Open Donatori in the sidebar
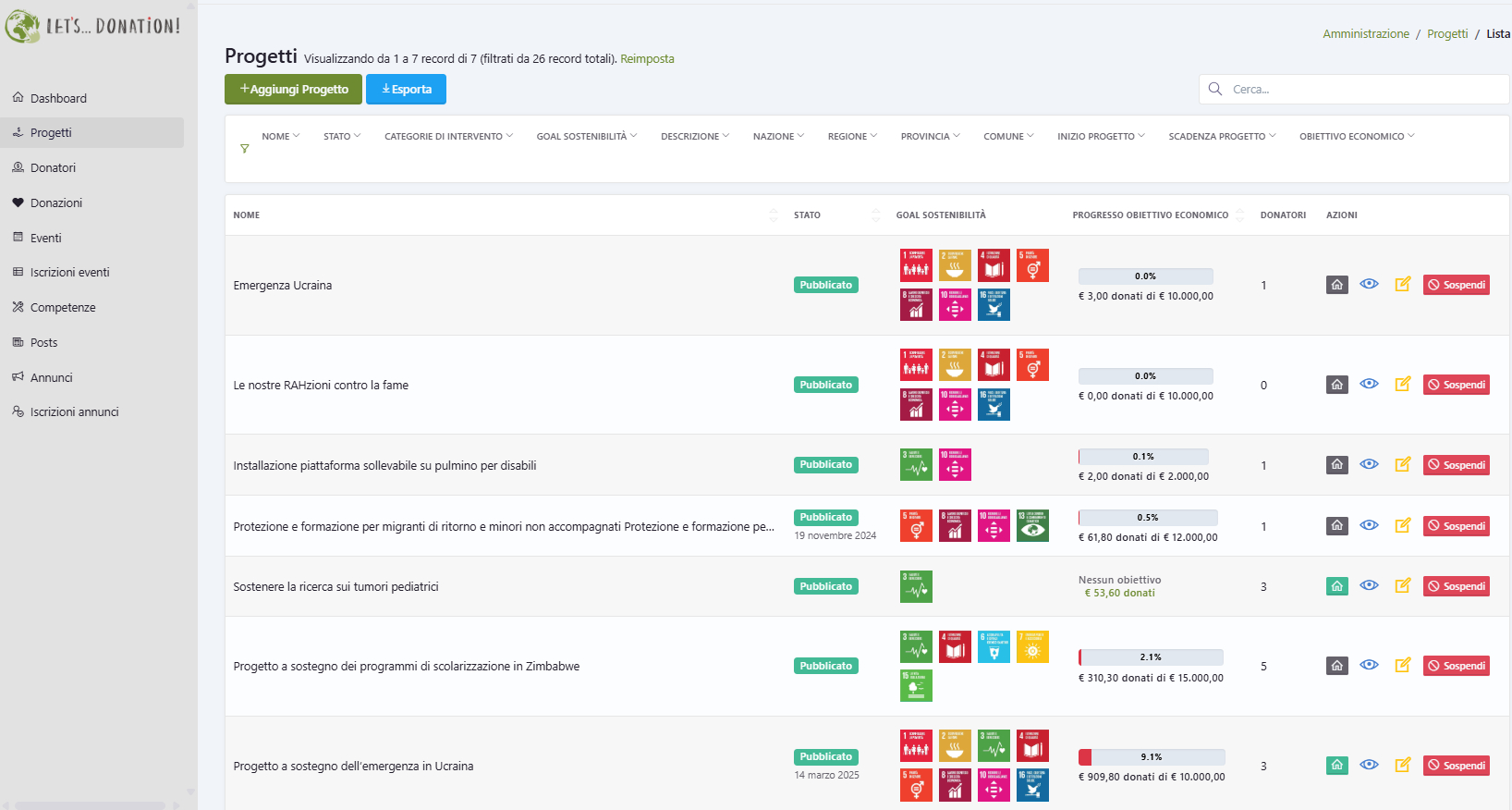The image size is (1512, 810). coord(53,167)
